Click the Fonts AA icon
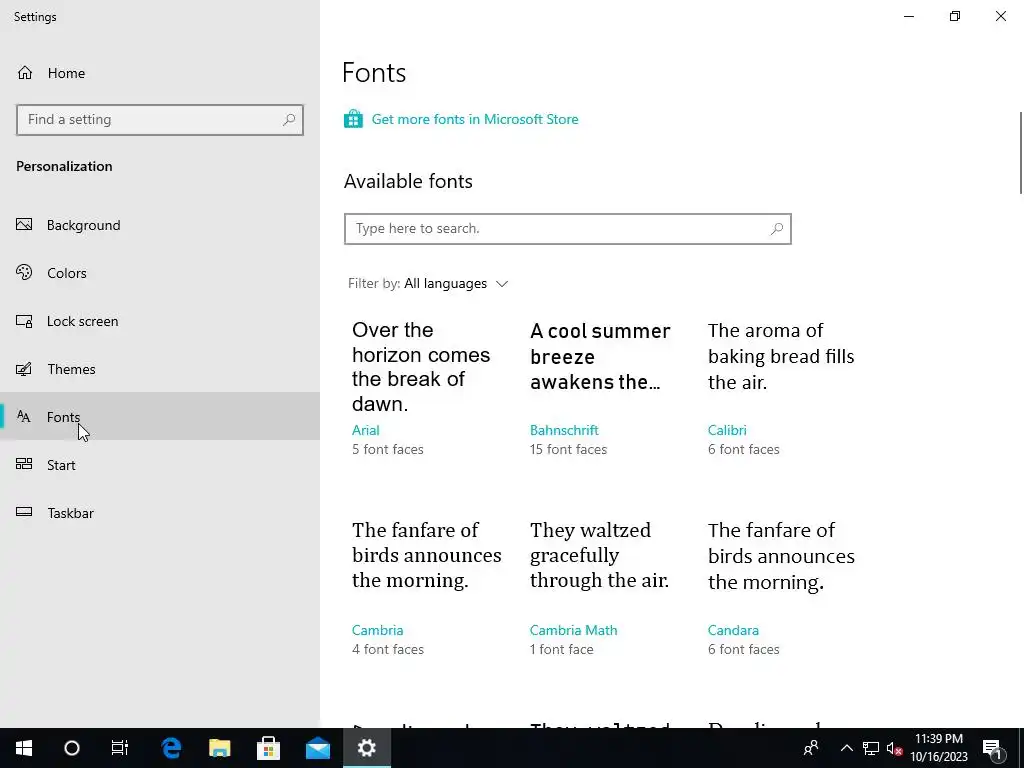The height and width of the screenshot is (768, 1024). pos(24,417)
